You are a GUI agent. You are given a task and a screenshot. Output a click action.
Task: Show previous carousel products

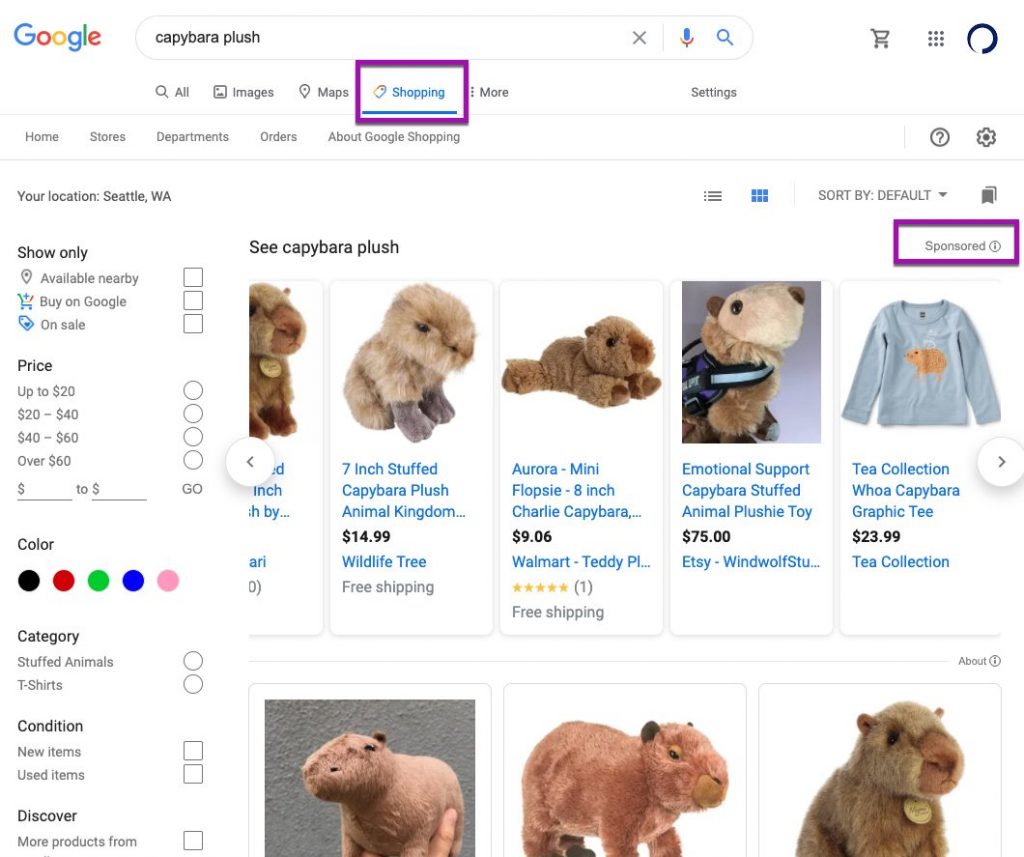pos(249,462)
